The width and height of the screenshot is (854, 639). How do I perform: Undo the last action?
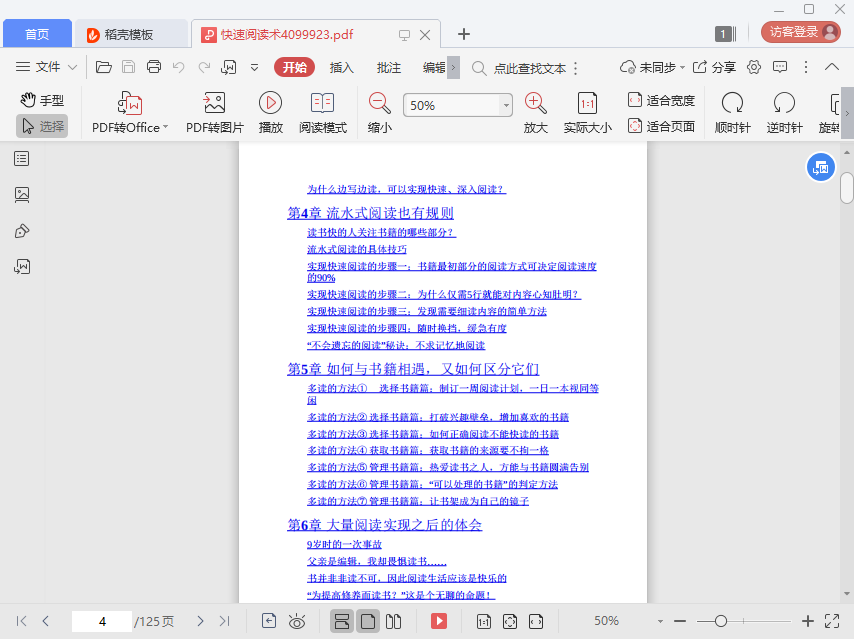[179, 67]
